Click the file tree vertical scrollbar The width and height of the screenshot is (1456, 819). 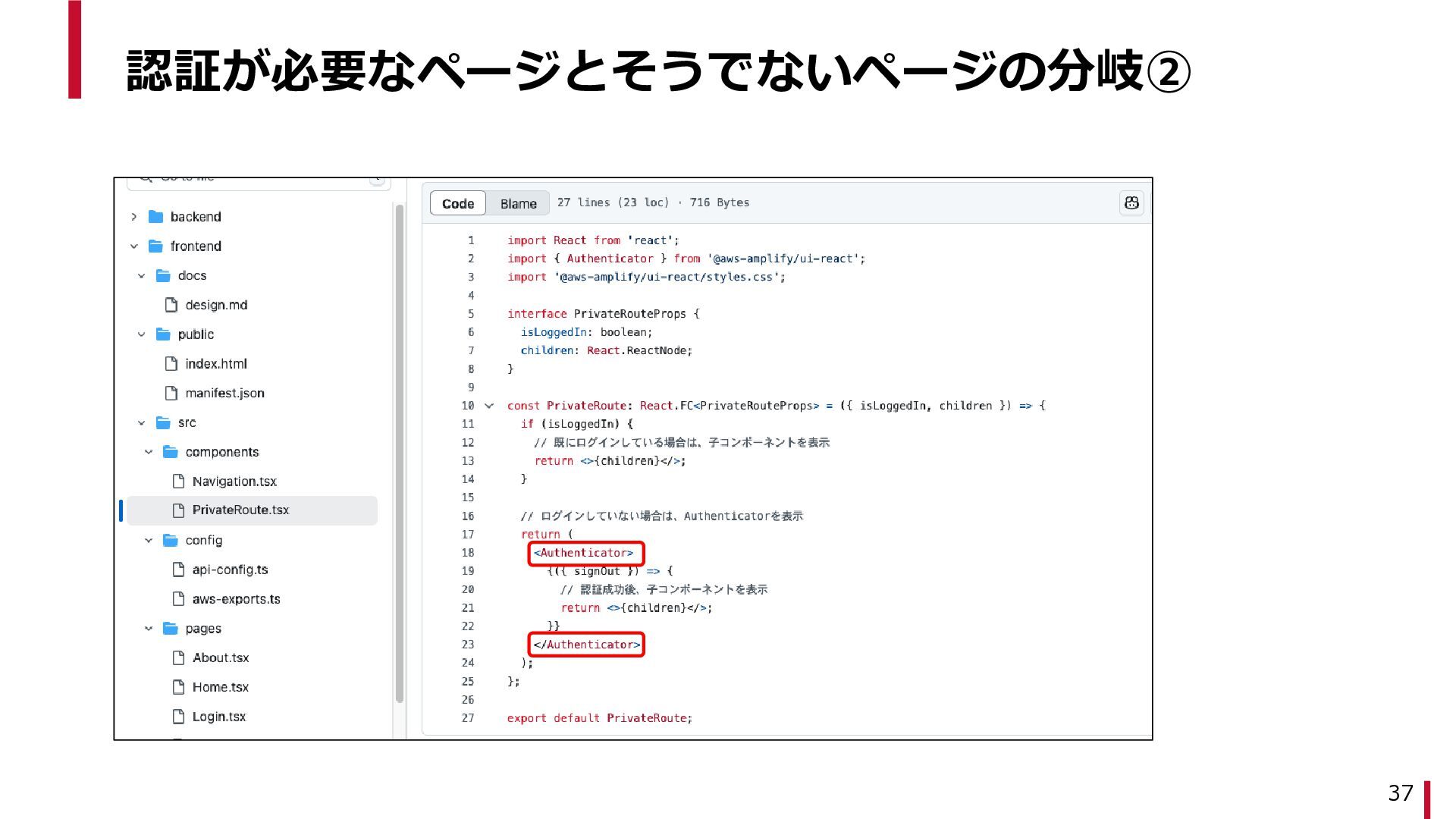coord(400,455)
